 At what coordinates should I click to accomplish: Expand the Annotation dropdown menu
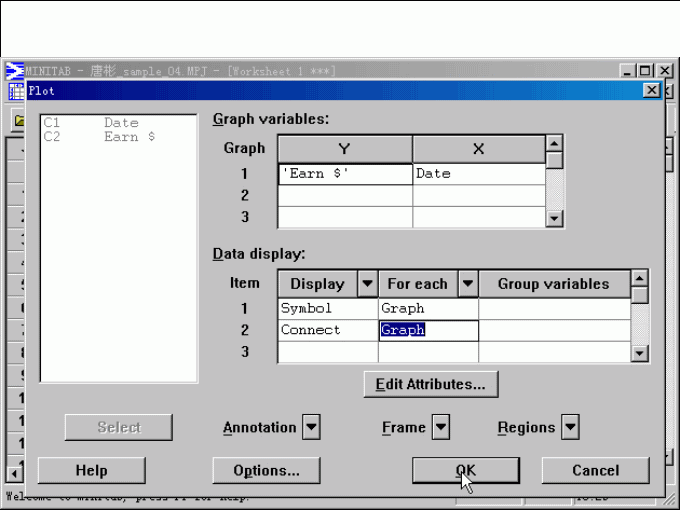tap(311, 428)
